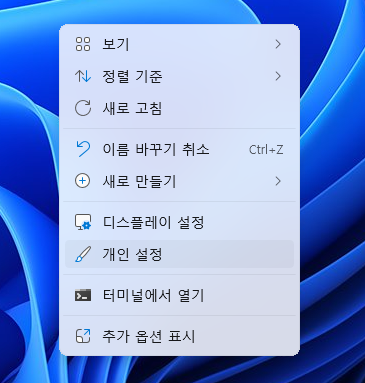This screenshot has width=365, height=383.
Task: Expand the 새로 만들기 submenu chevron
Action: 278,181
